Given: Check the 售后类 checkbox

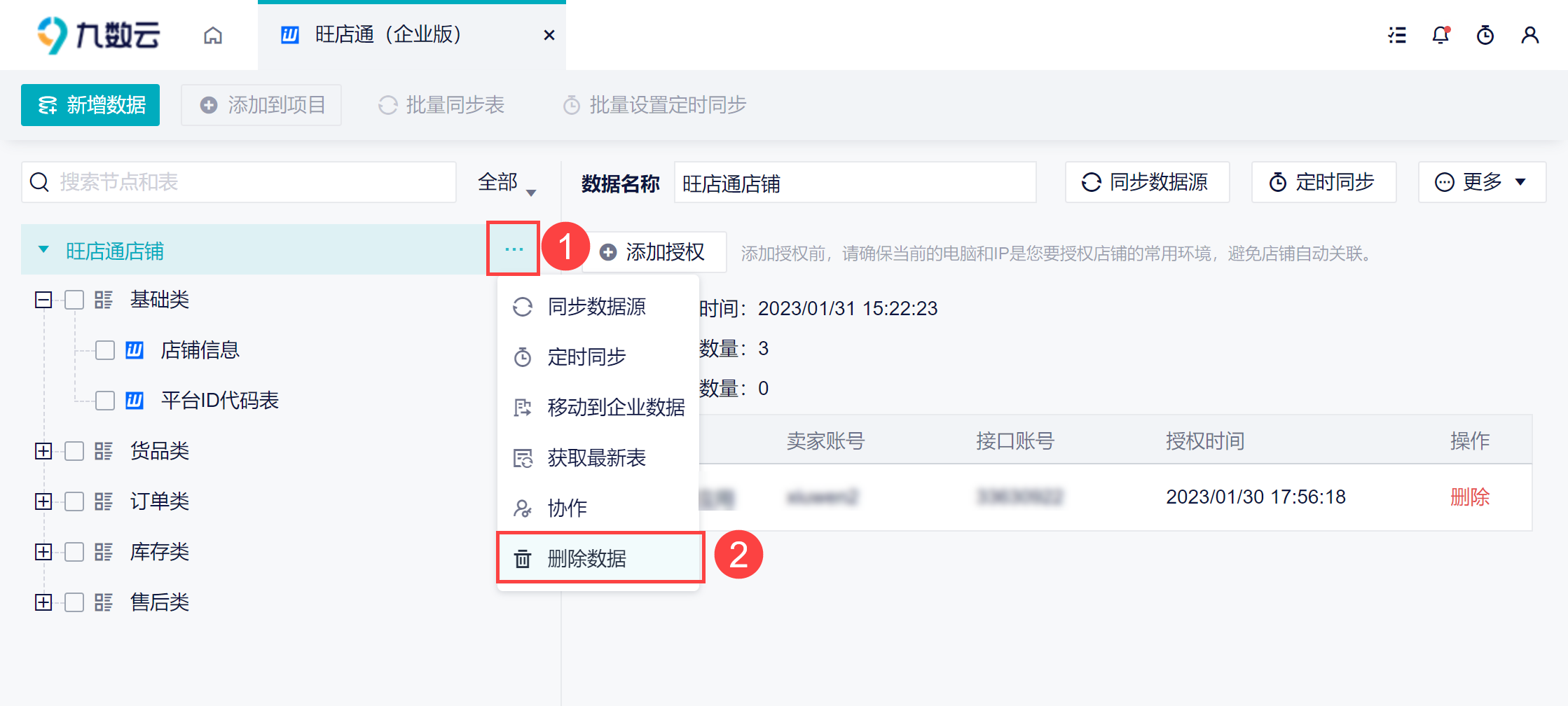Looking at the screenshot, I should (74, 602).
